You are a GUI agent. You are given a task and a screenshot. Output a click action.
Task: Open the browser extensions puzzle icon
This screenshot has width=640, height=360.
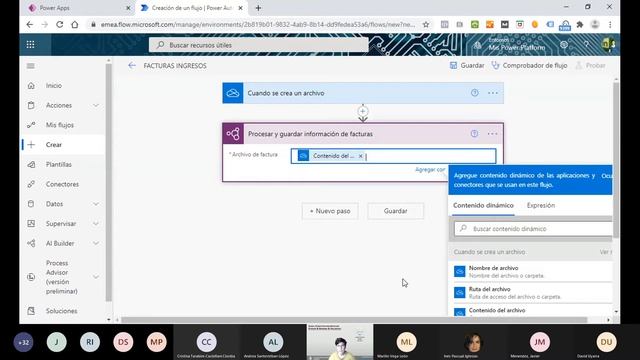pos(580,24)
